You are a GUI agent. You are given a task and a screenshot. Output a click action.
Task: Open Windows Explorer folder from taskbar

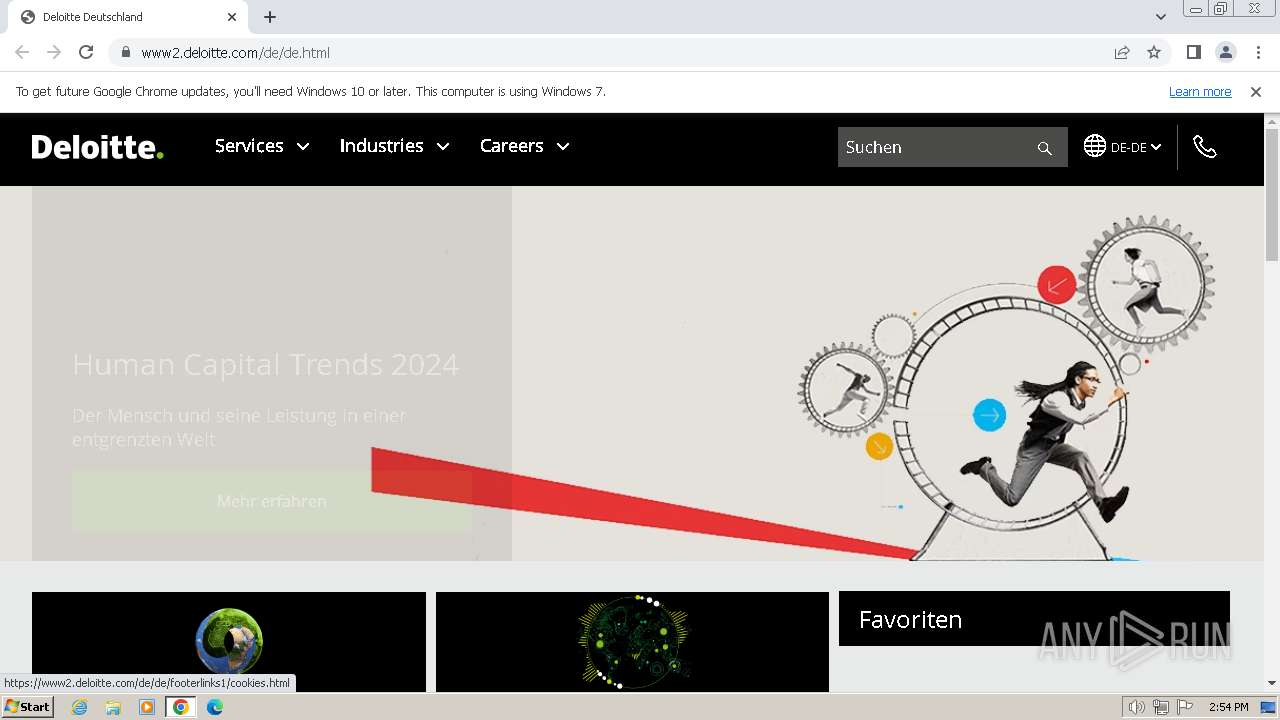pos(113,707)
